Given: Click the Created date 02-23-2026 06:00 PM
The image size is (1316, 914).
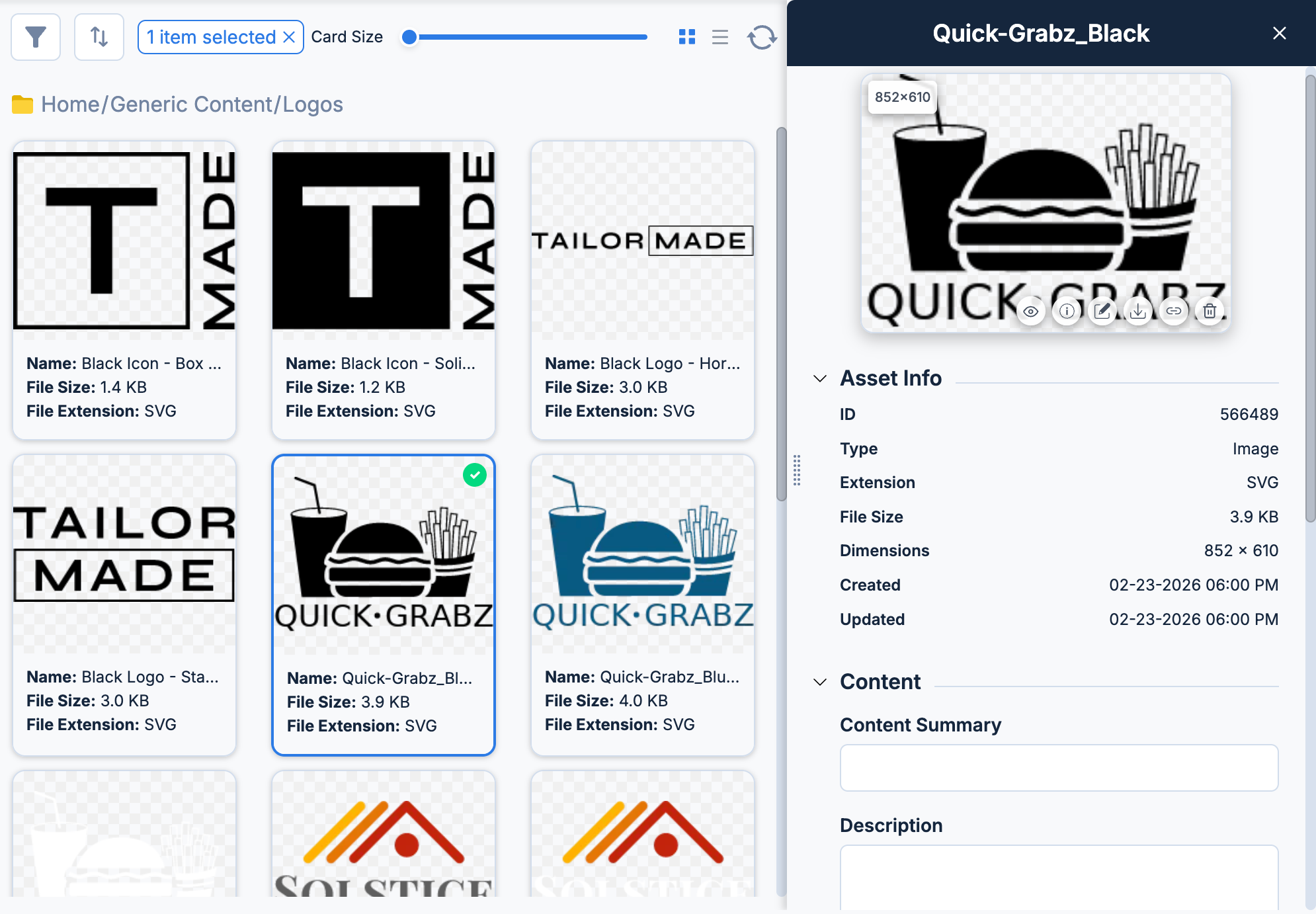Looking at the screenshot, I should coord(1194,585).
